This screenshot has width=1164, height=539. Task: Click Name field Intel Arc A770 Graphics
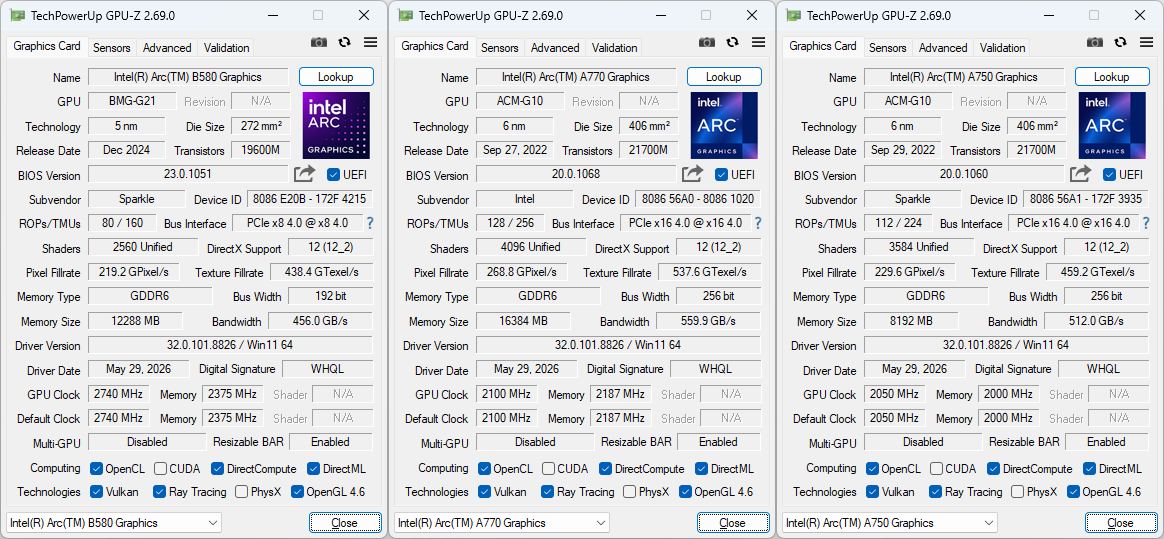(576, 76)
